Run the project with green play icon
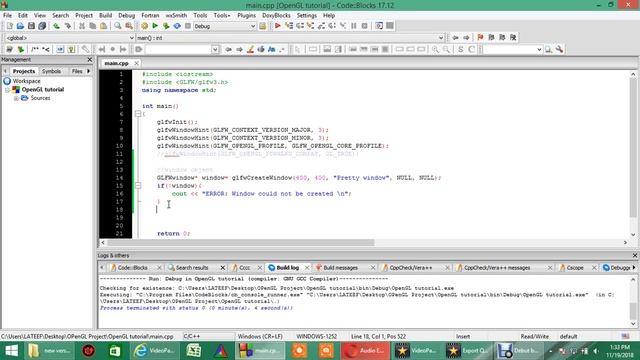640x360 pixels. click(155, 26)
